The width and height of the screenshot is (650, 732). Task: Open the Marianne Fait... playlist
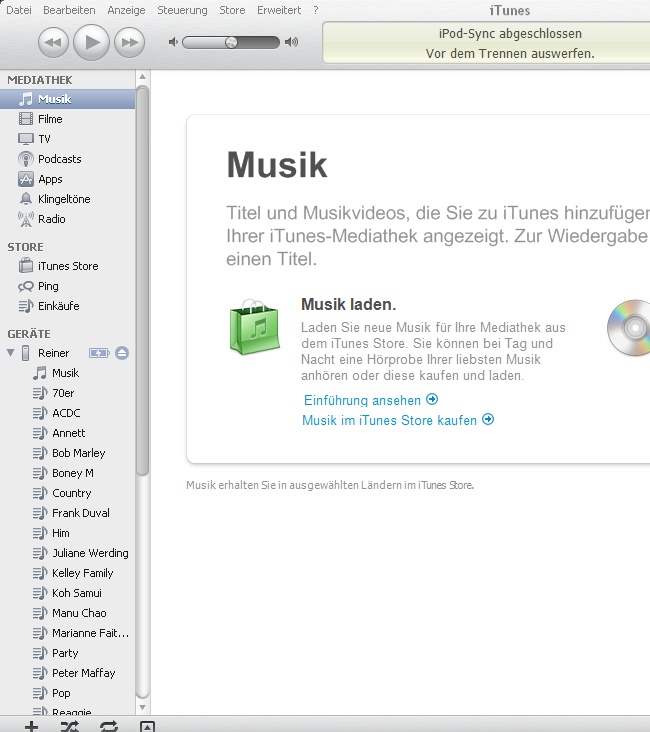68,633
